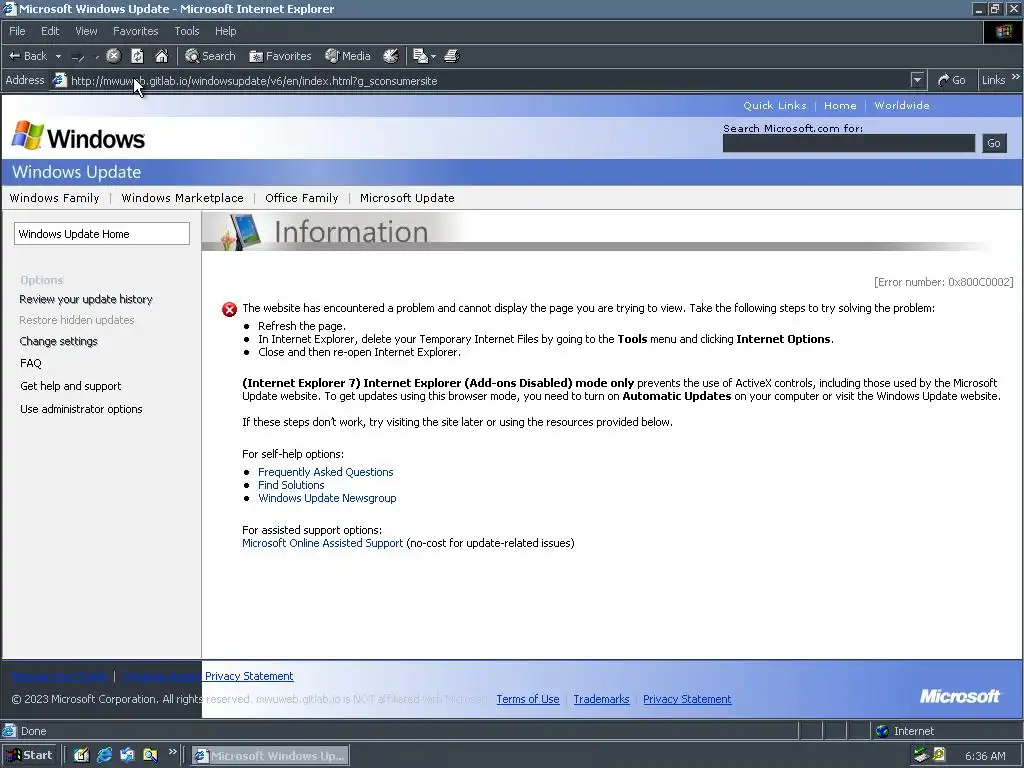Viewport: 1024px width, 768px height.
Task: Launch Outlook Express from Quick Launch
Action: [x=127, y=756]
